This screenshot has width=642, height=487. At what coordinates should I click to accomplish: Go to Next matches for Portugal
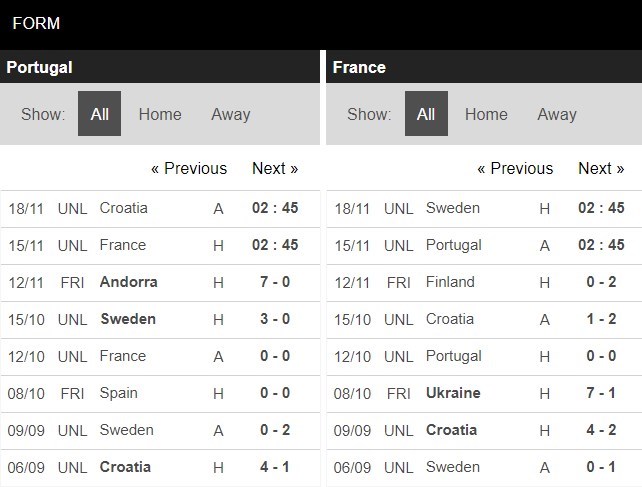(x=275, y=168)
